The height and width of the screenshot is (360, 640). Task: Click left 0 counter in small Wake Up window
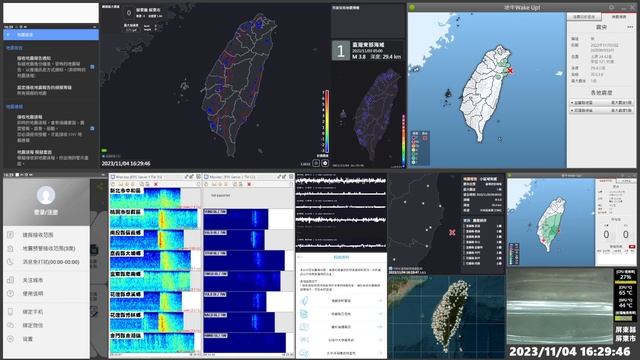(606, 234)
